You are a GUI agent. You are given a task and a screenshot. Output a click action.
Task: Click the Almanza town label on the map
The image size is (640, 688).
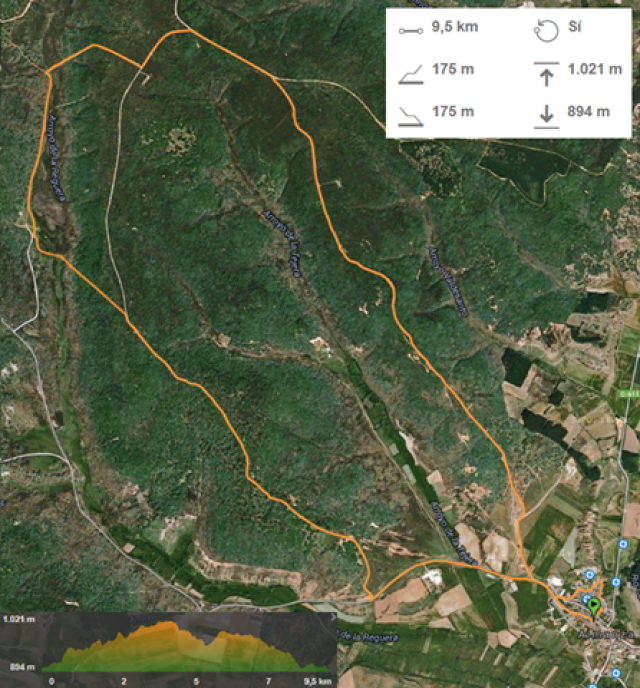pos(605,634)
